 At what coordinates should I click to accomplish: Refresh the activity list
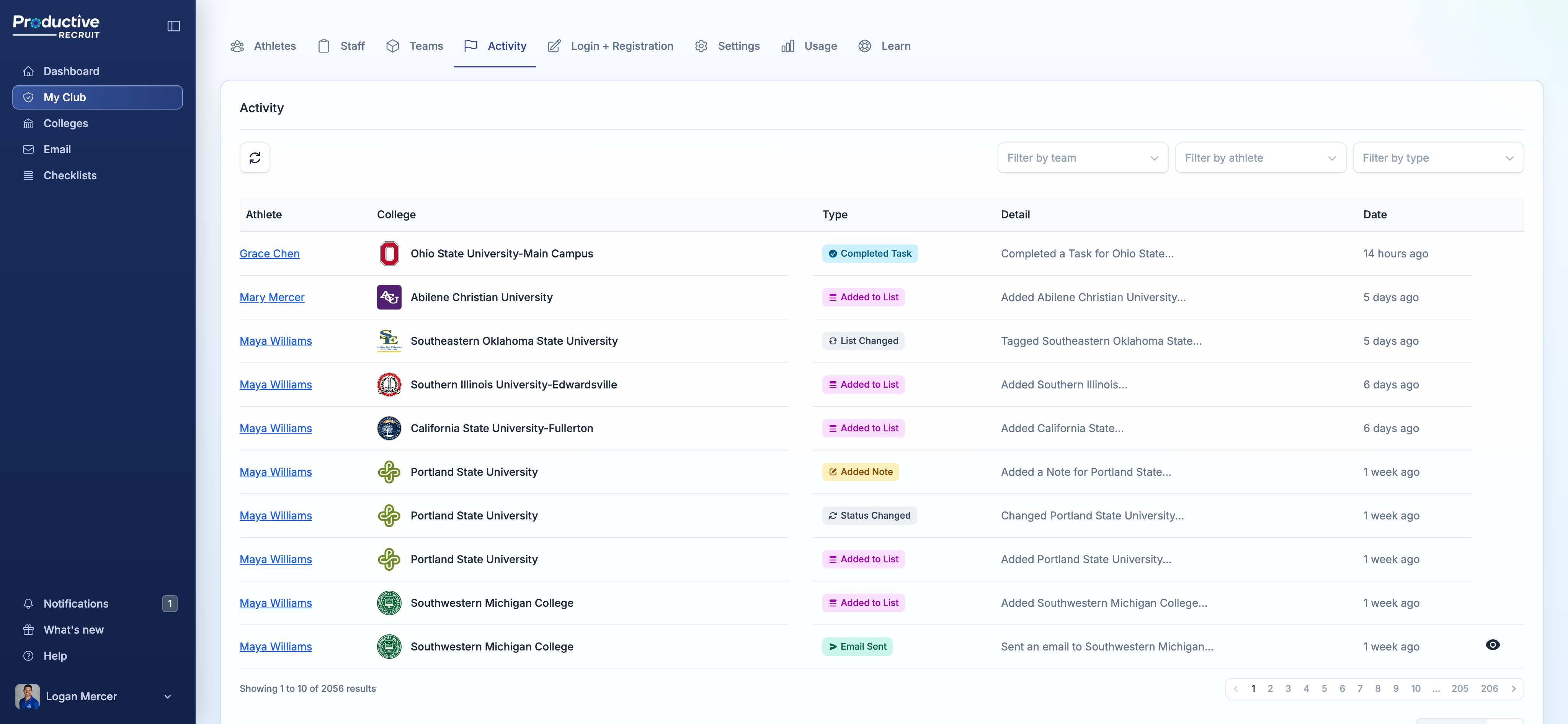pos(255,158)
